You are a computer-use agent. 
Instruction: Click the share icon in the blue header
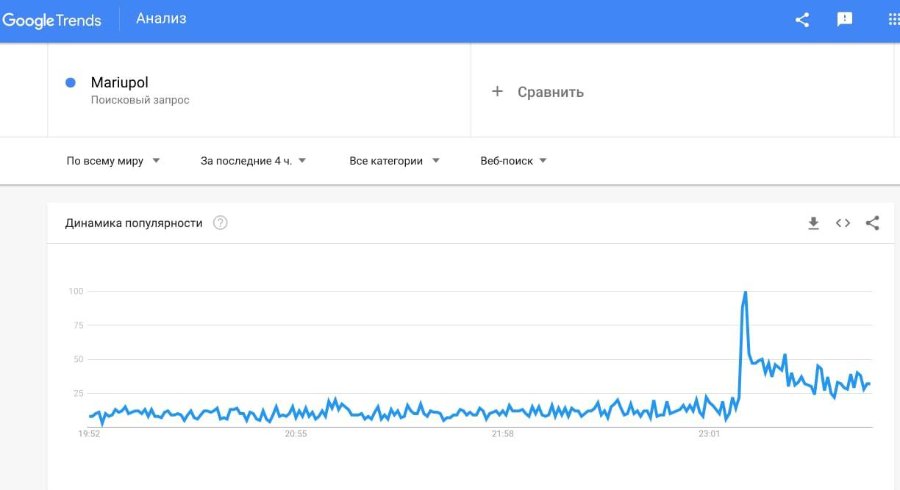pos(802,19)
